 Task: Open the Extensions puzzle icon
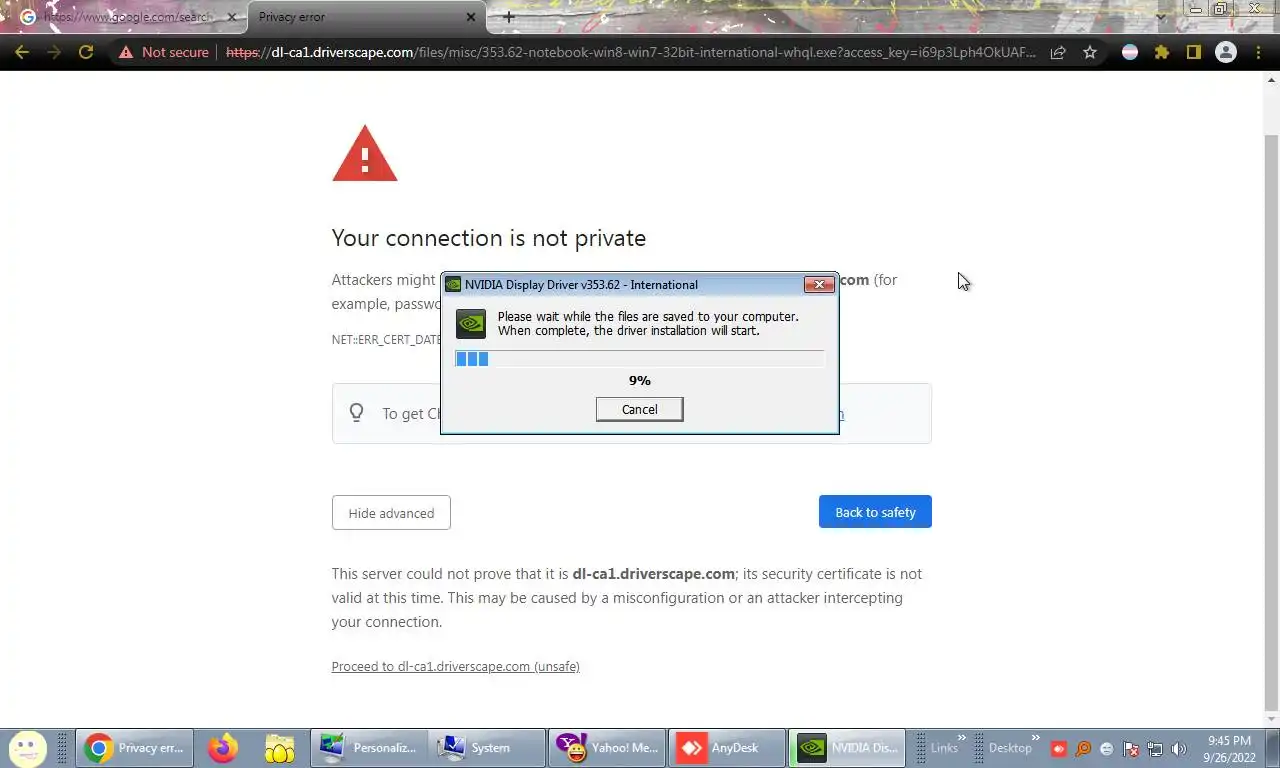coord(1161,52)
